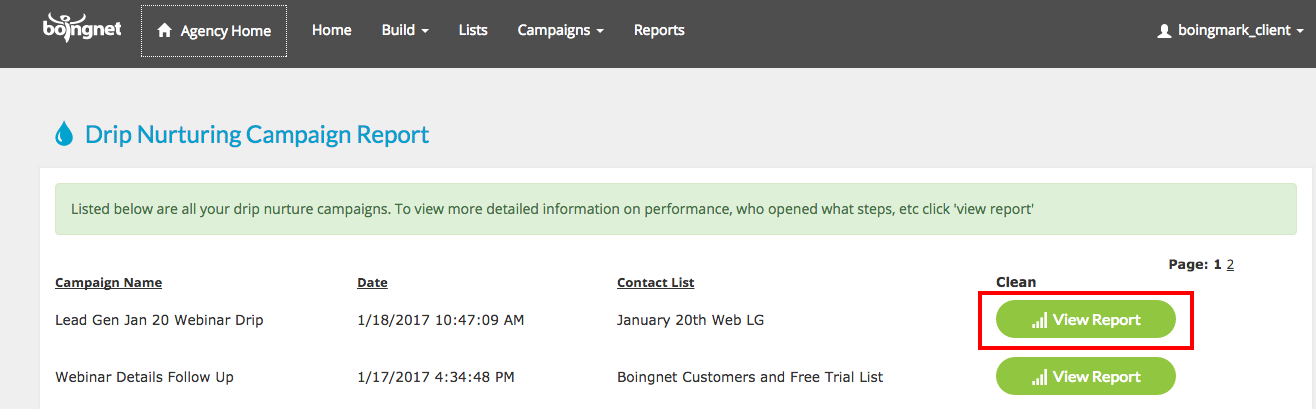Screen dimensions: 1316x409
Task: Click bar chart icon on Lead Gen report button
Action: pos(1040,320)
